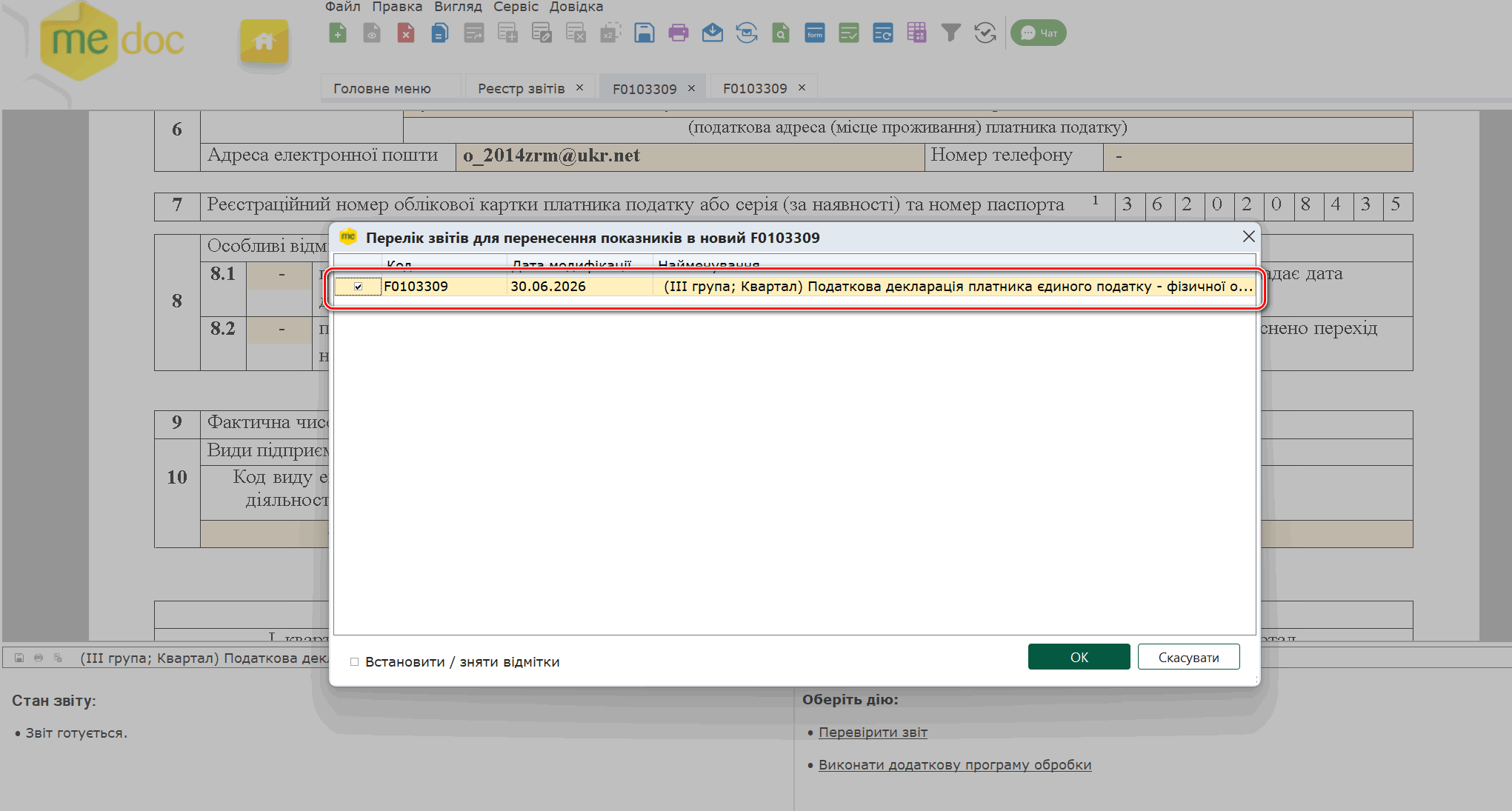Click the envelope import icon

(713, 33)
